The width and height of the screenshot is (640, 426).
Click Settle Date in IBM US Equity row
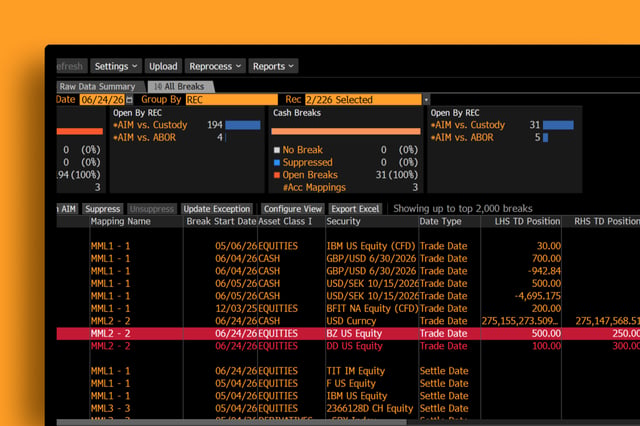pyautogui.click(x=444, y=396)
